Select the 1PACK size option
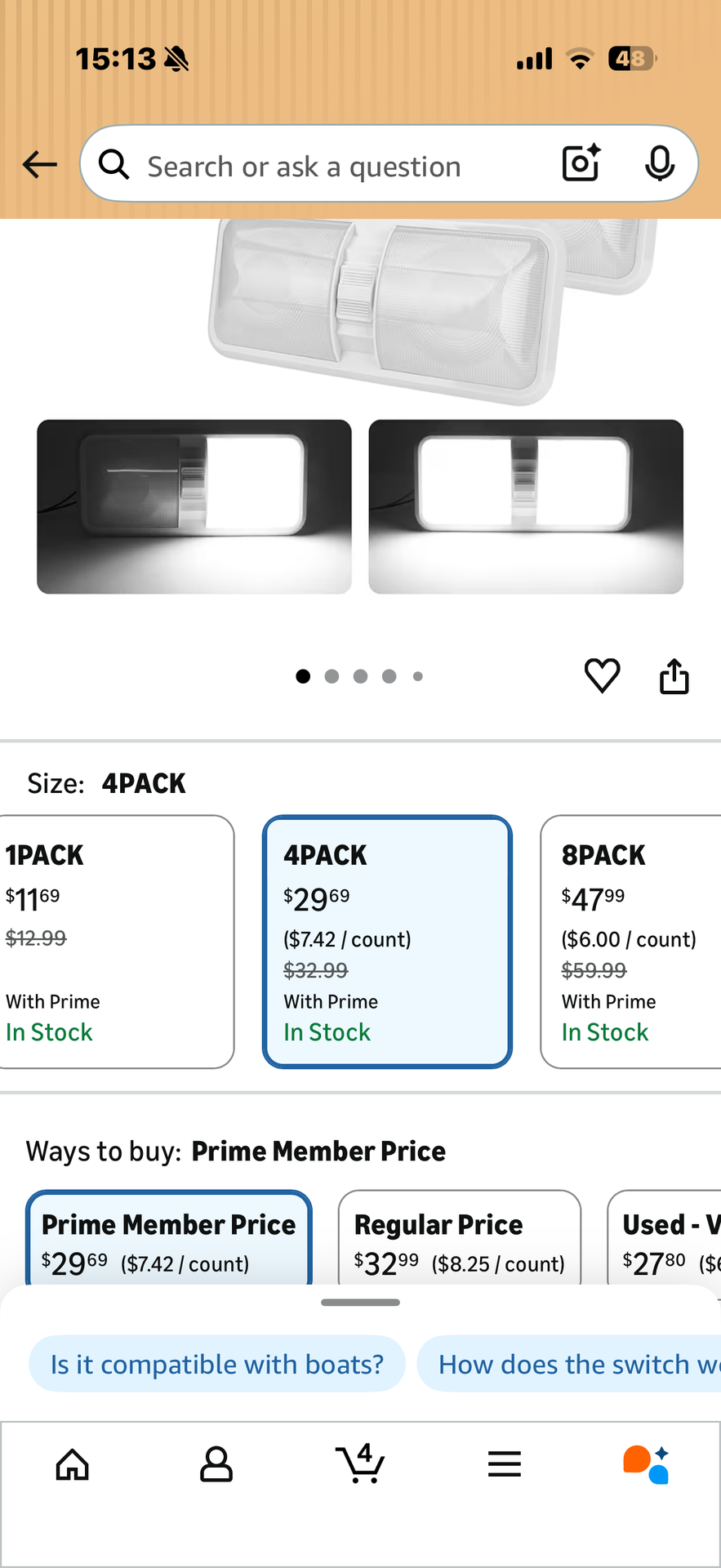The width and height of the screenshot is (721, 1568). [114, 942]
